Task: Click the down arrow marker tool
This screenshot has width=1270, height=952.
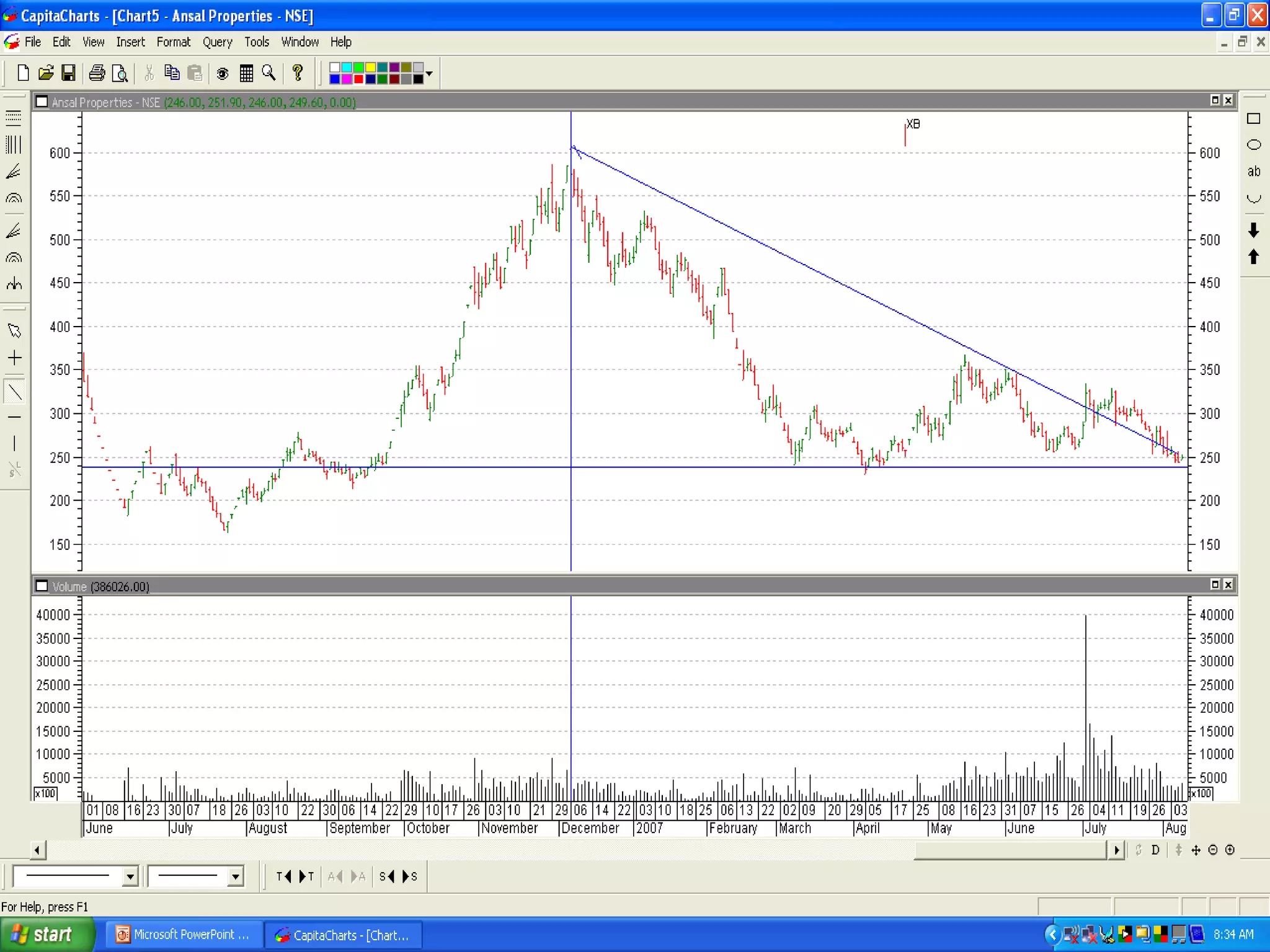Action: [1253, 231]
